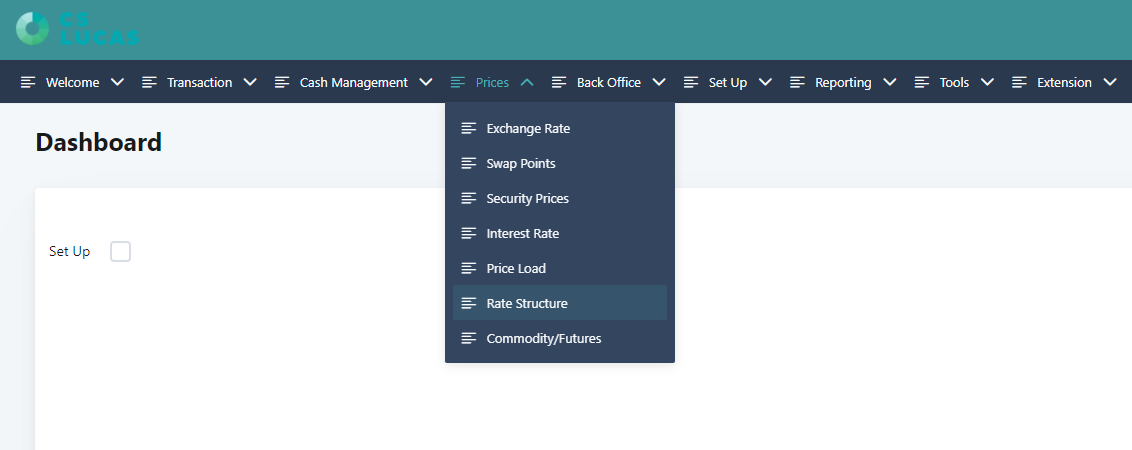Image resolution: width=1132 pixels, height=450 pixels.
Task: Click the Extension menu label
Action: tap(1064, 83)
